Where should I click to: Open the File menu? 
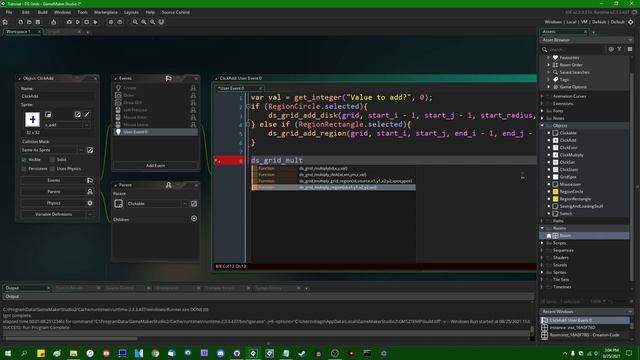[x=9, y=12]
